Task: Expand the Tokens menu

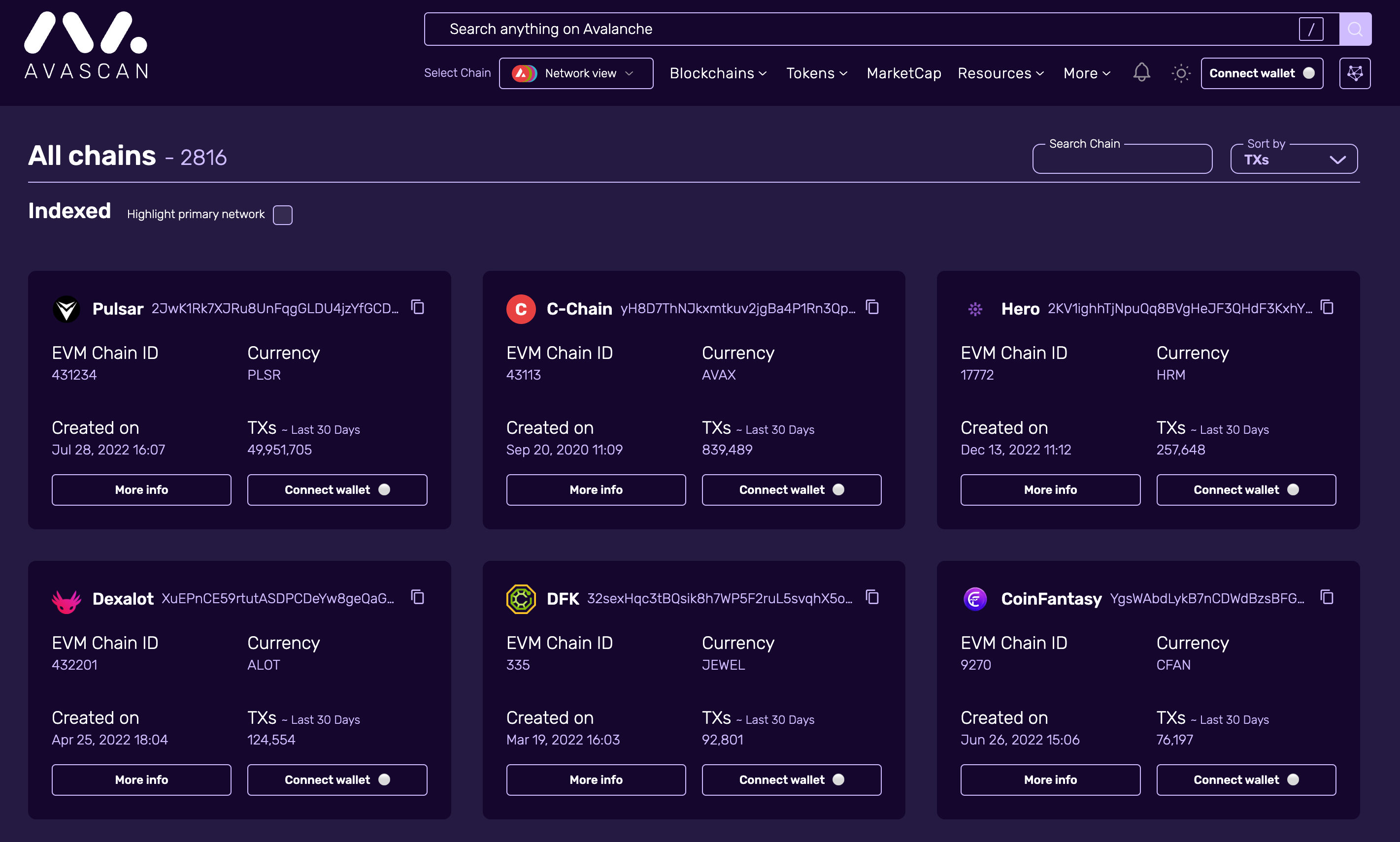Action: click(817, 73)
